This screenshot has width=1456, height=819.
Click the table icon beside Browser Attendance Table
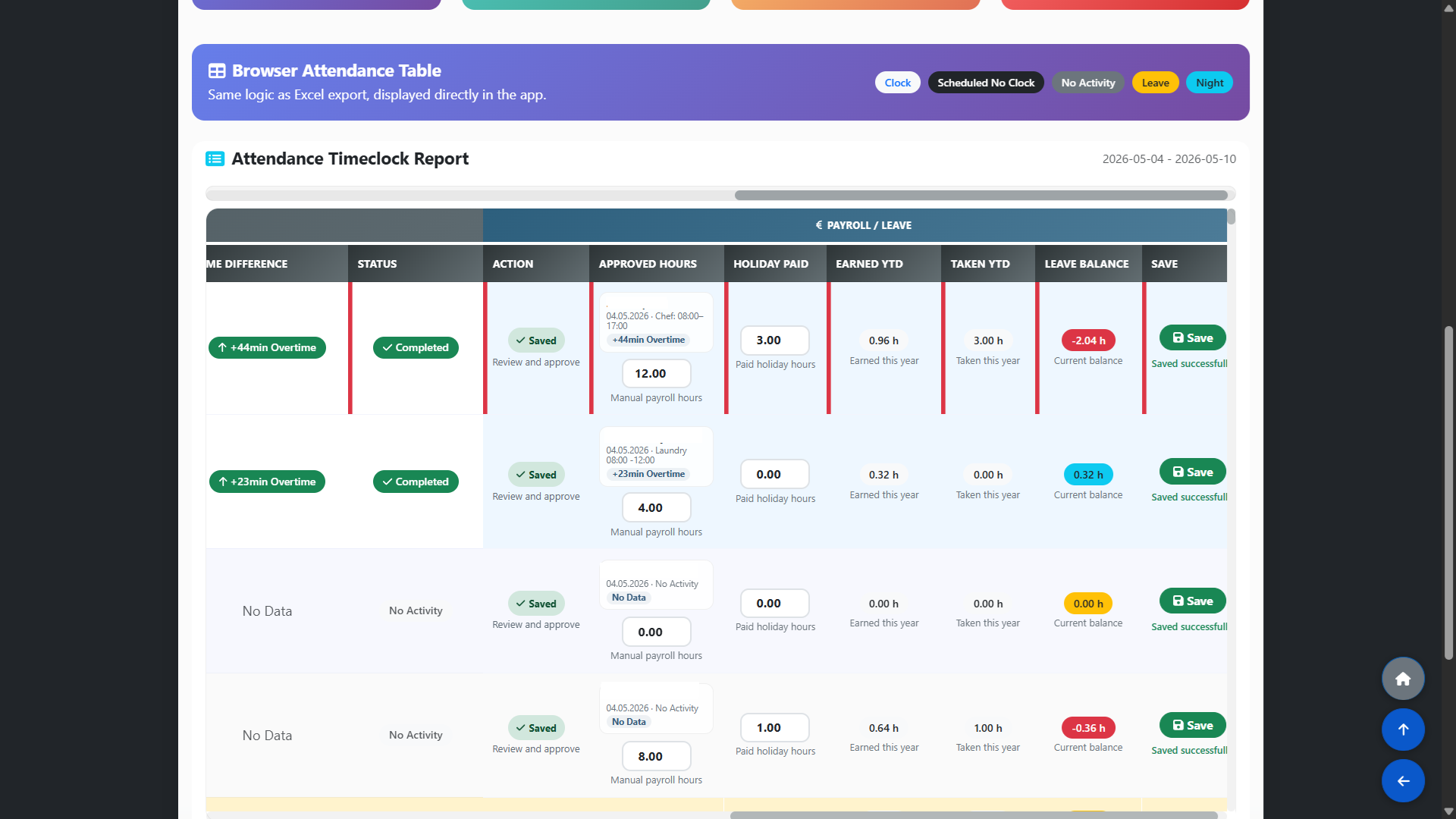(x=217, y=71)
